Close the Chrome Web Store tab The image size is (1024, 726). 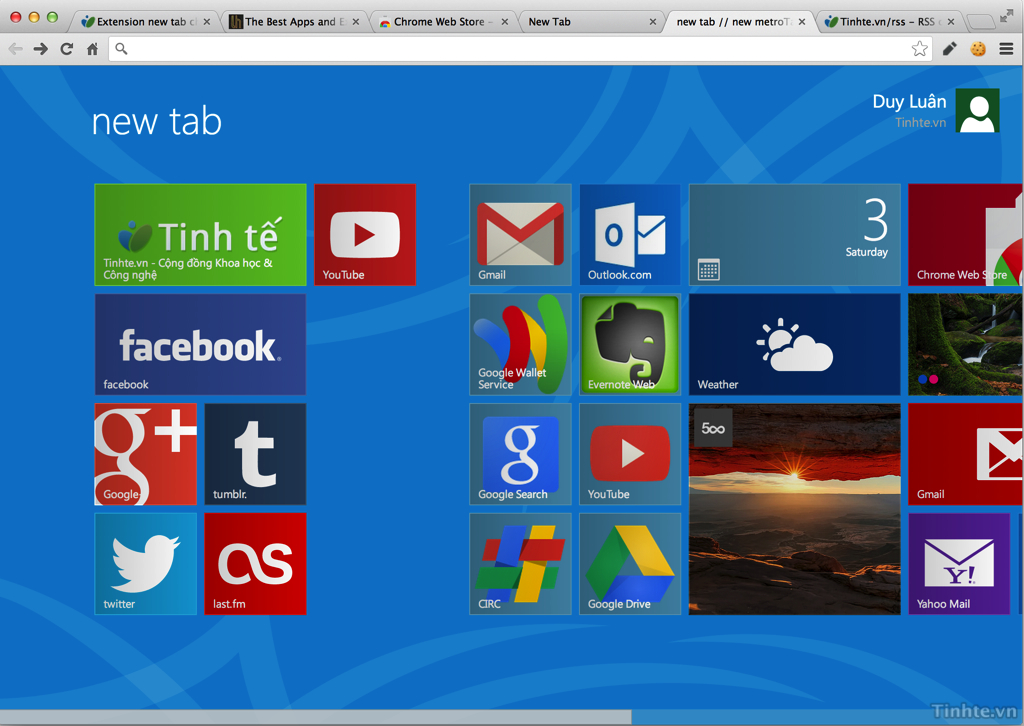tap(504, 22)
